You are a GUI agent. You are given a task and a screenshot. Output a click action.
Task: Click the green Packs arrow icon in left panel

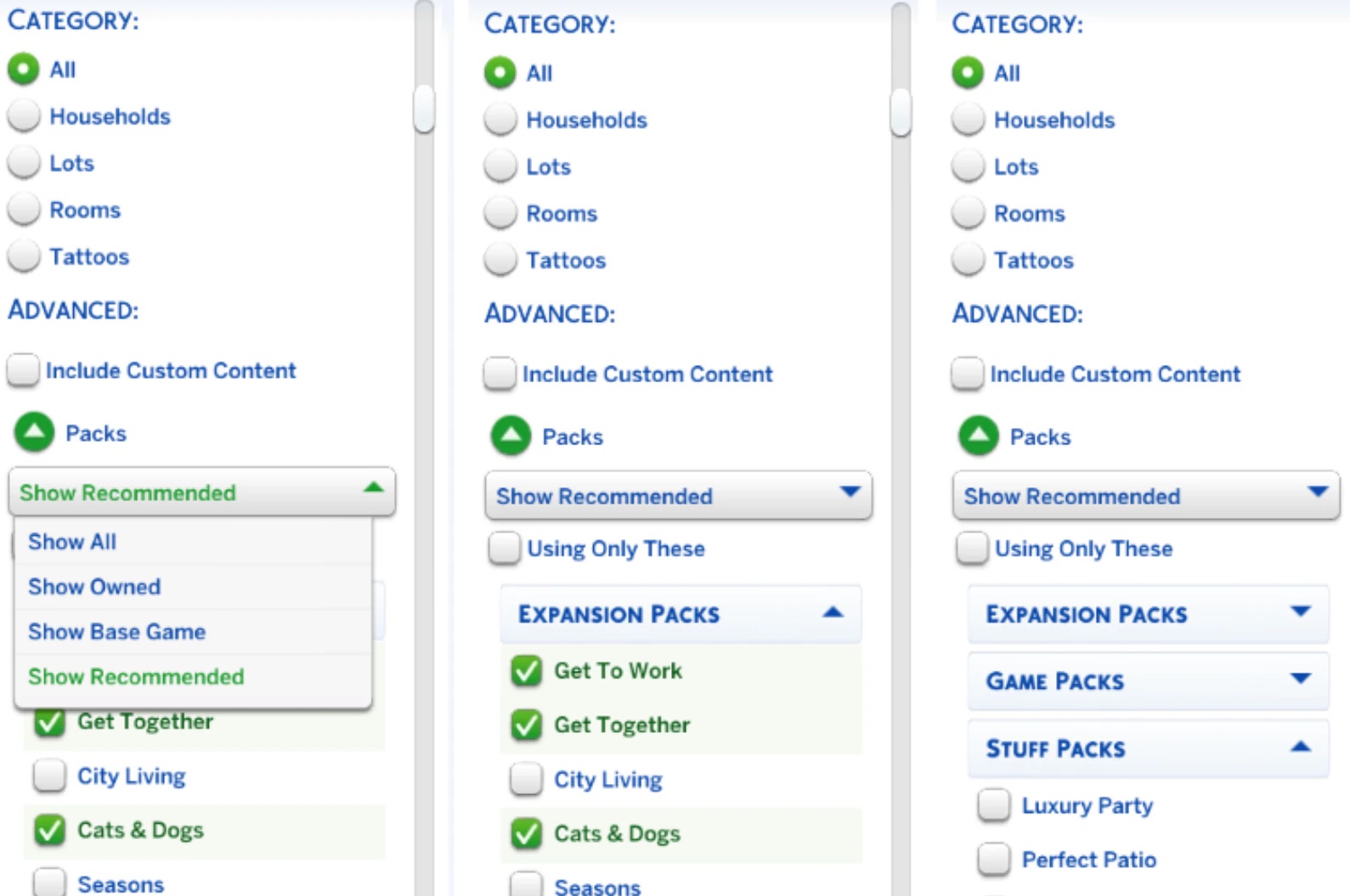coord(34,432)
